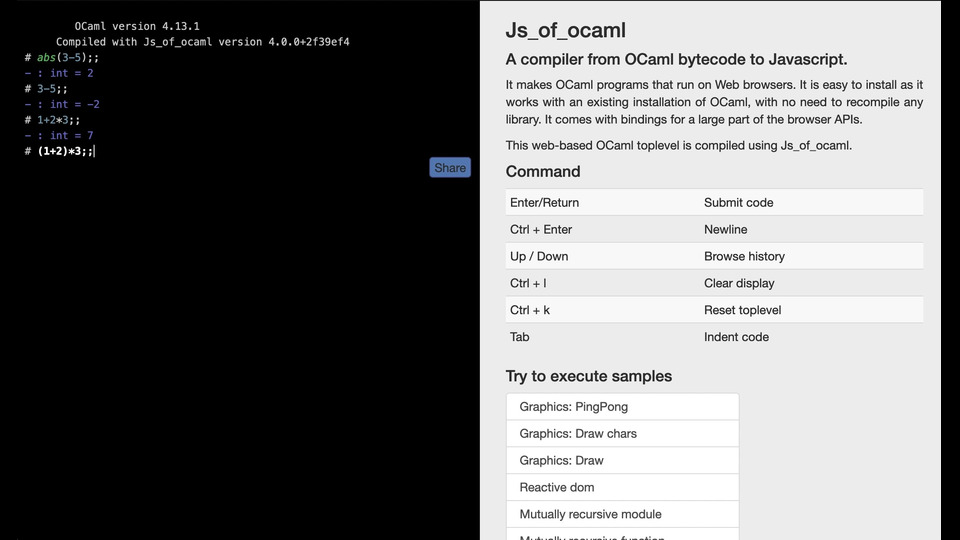Click the (1+2)*3;; toplevel input line
Image resolution: width=960 pixels, height=540 pixels.
click(x=65, y=151)
